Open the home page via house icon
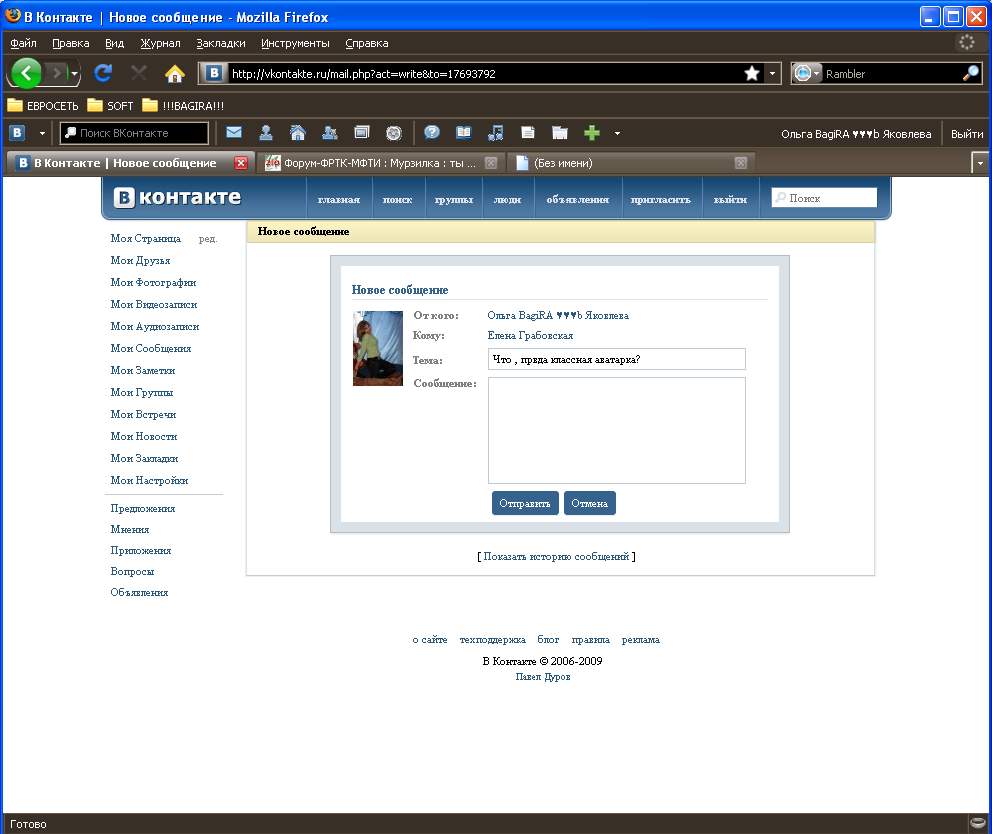Screen dimensions: 992x834 [175, 74]
